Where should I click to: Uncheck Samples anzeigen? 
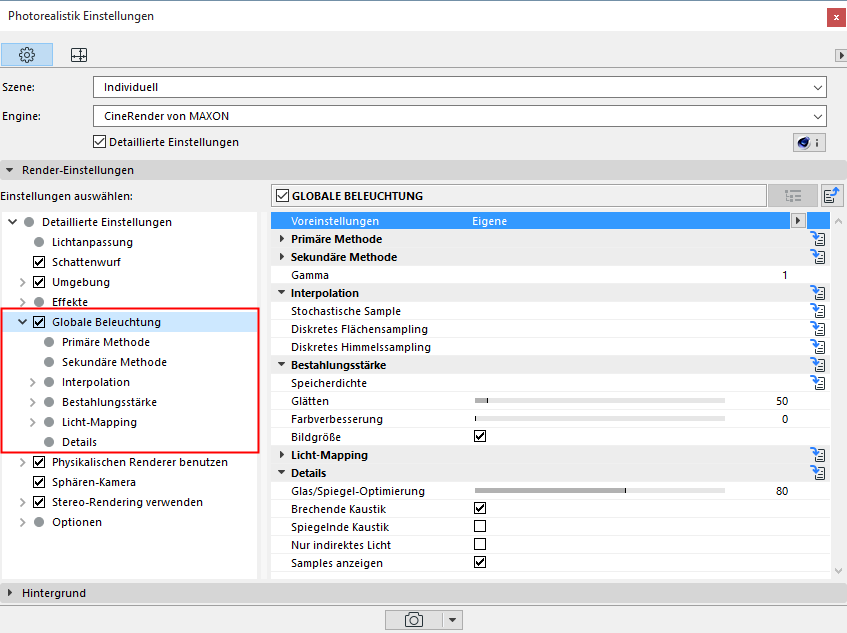point(480,562)
